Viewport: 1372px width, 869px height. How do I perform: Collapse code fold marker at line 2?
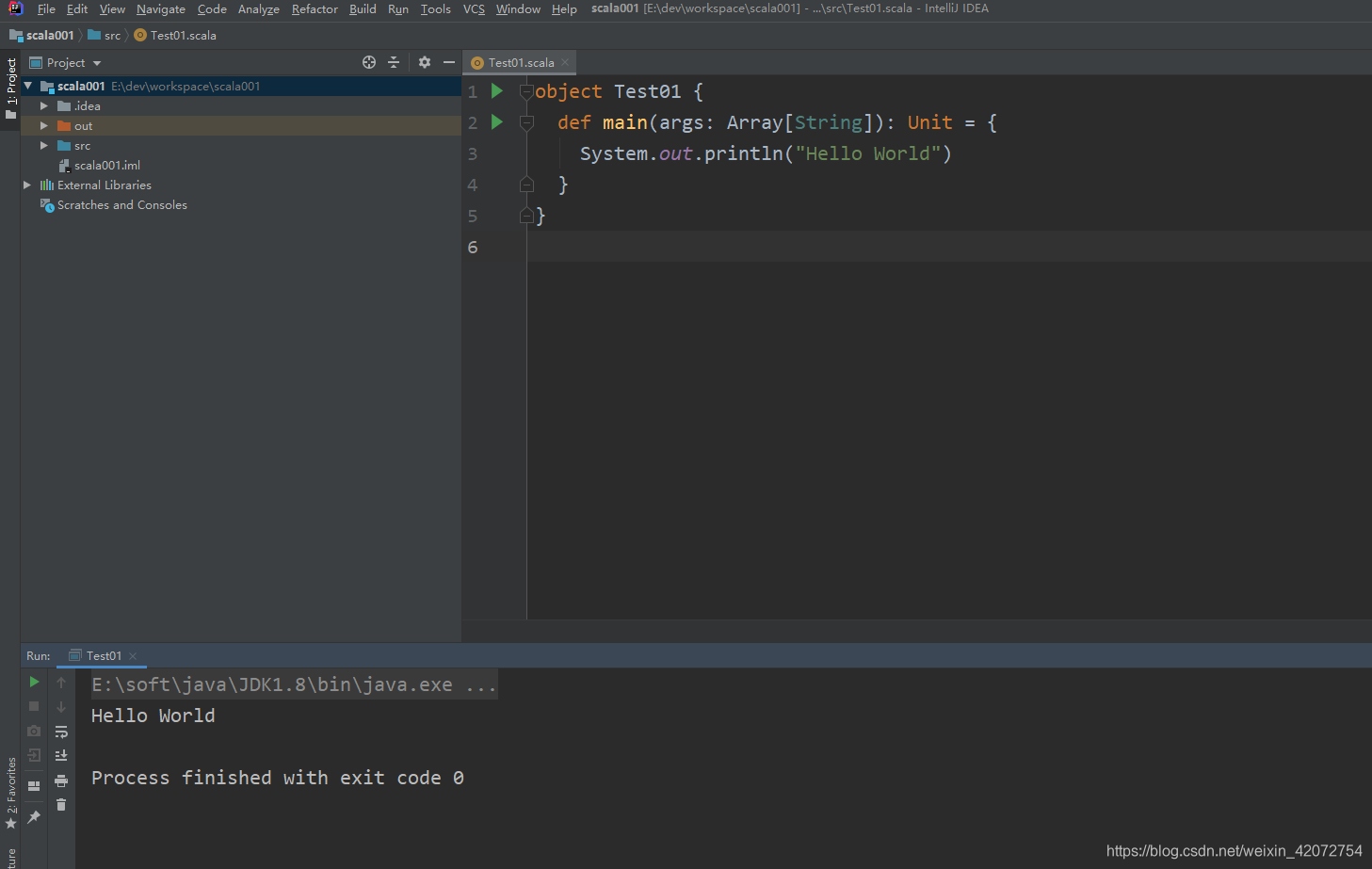(526, 123)
